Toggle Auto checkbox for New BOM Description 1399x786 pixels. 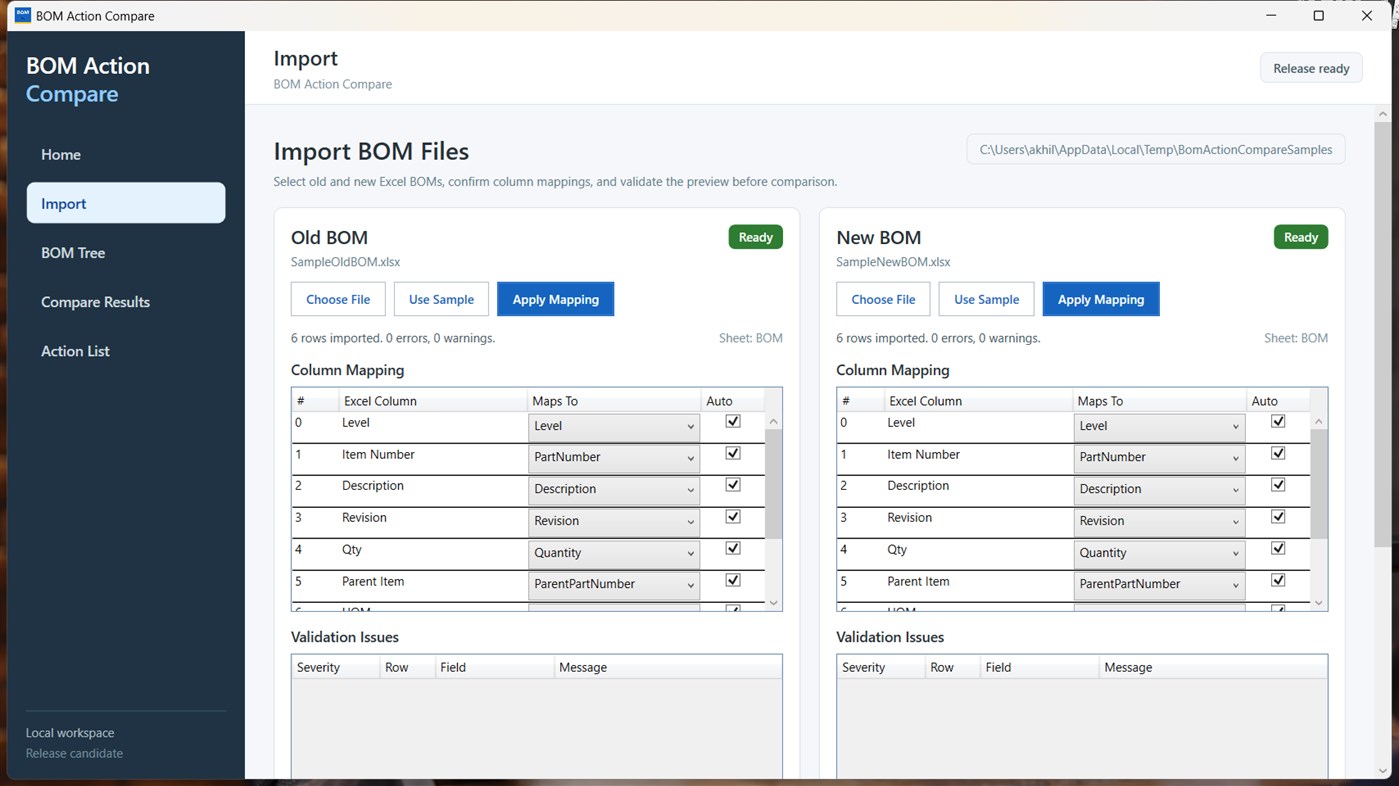pos(1278,485)
